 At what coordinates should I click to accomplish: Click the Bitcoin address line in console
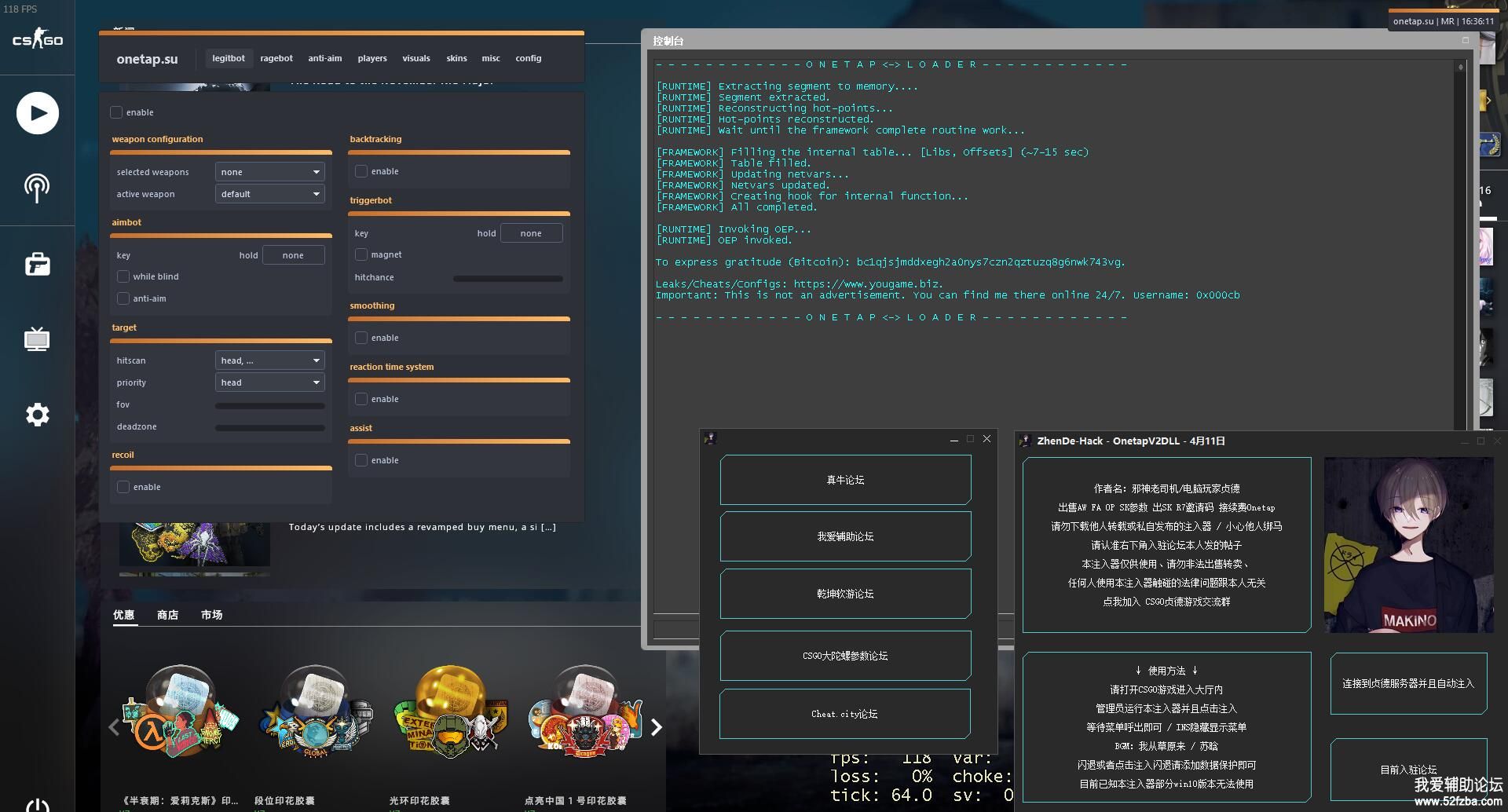[891, 262]
